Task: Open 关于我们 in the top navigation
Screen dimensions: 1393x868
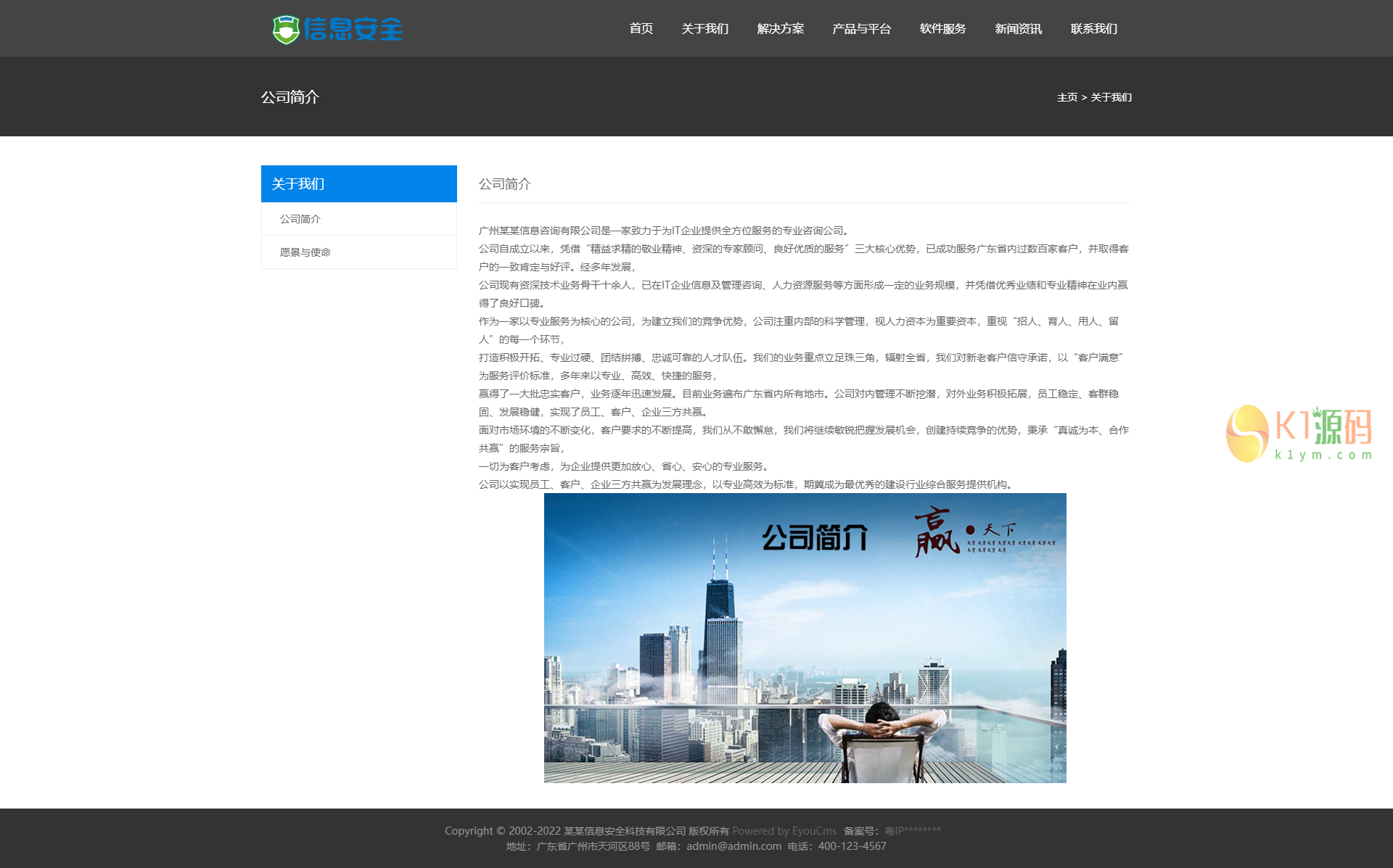Action: [x=704, y=29]
